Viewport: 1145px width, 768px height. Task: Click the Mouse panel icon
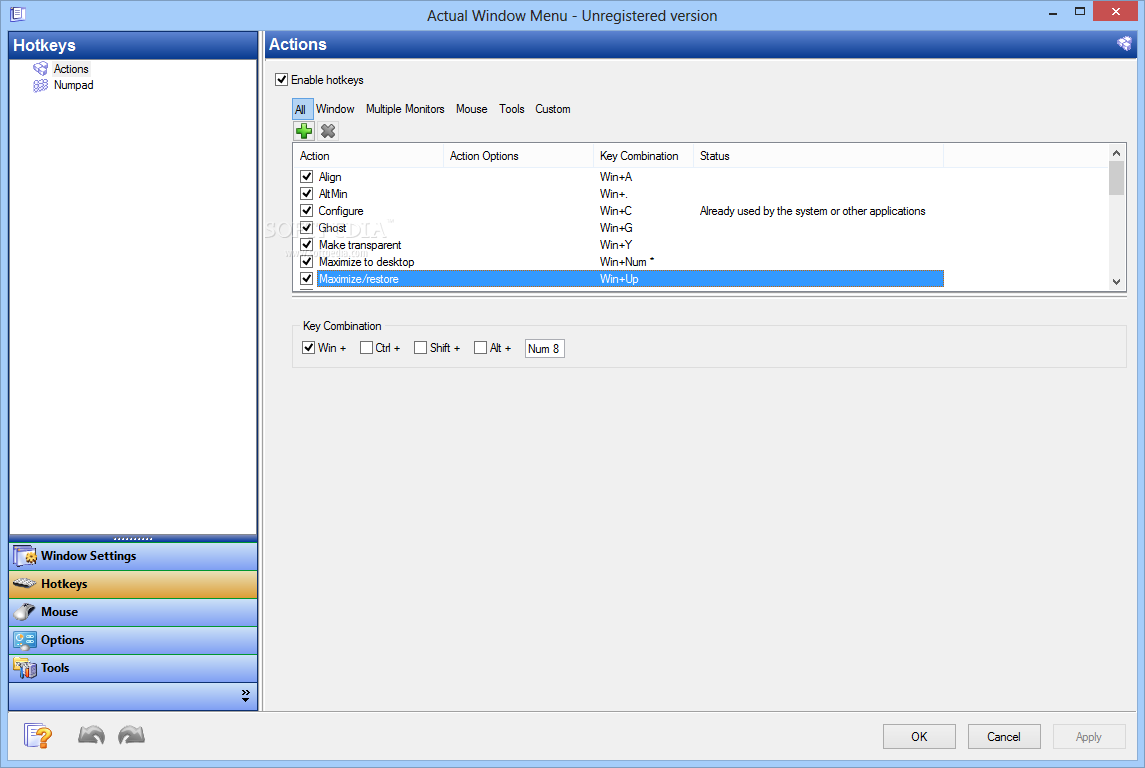pyautogui.click(x=25, y=612)
